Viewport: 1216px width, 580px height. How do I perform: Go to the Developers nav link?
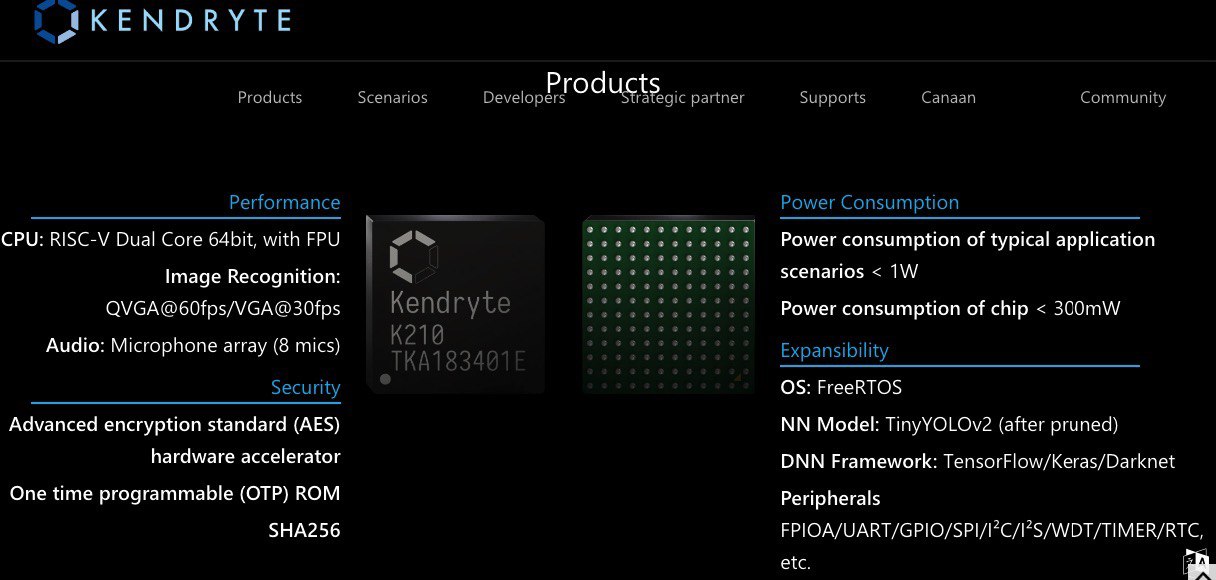tap(524, 97)
